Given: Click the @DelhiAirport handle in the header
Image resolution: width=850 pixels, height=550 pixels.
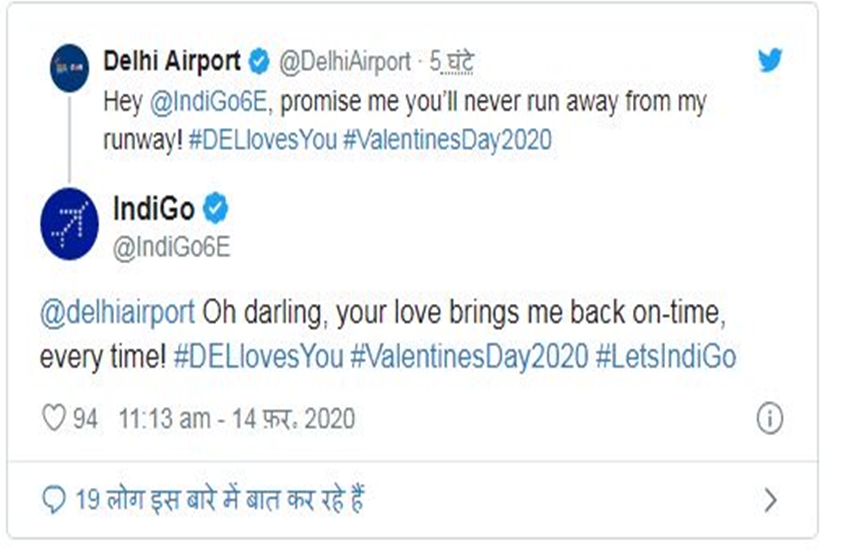Looking at the screenshot, I should (x=345, y=61).
